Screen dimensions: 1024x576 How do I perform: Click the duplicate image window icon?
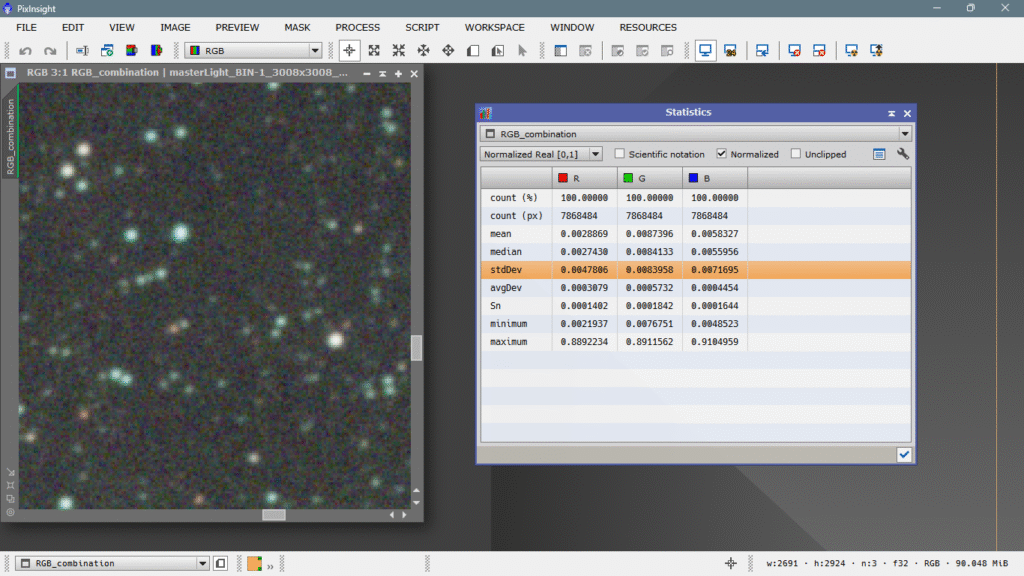[x=107, y=51]
